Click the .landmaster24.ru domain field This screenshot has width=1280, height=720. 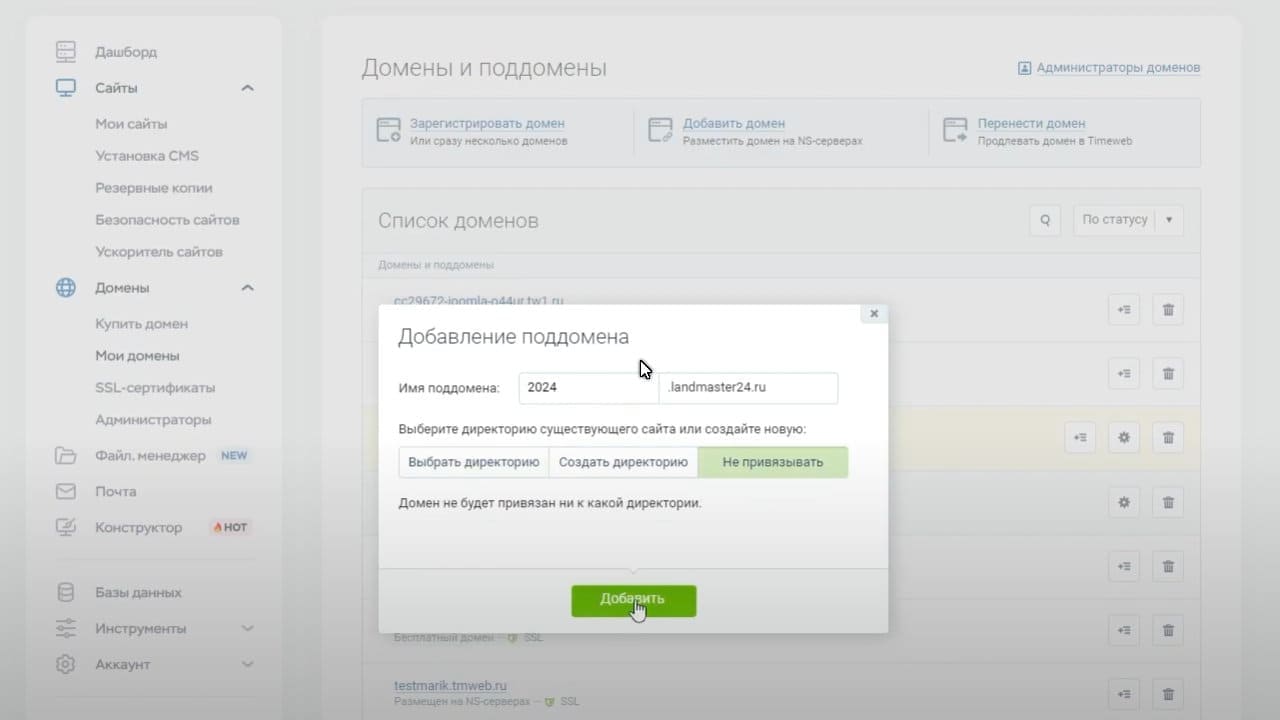tap(748, 388)
